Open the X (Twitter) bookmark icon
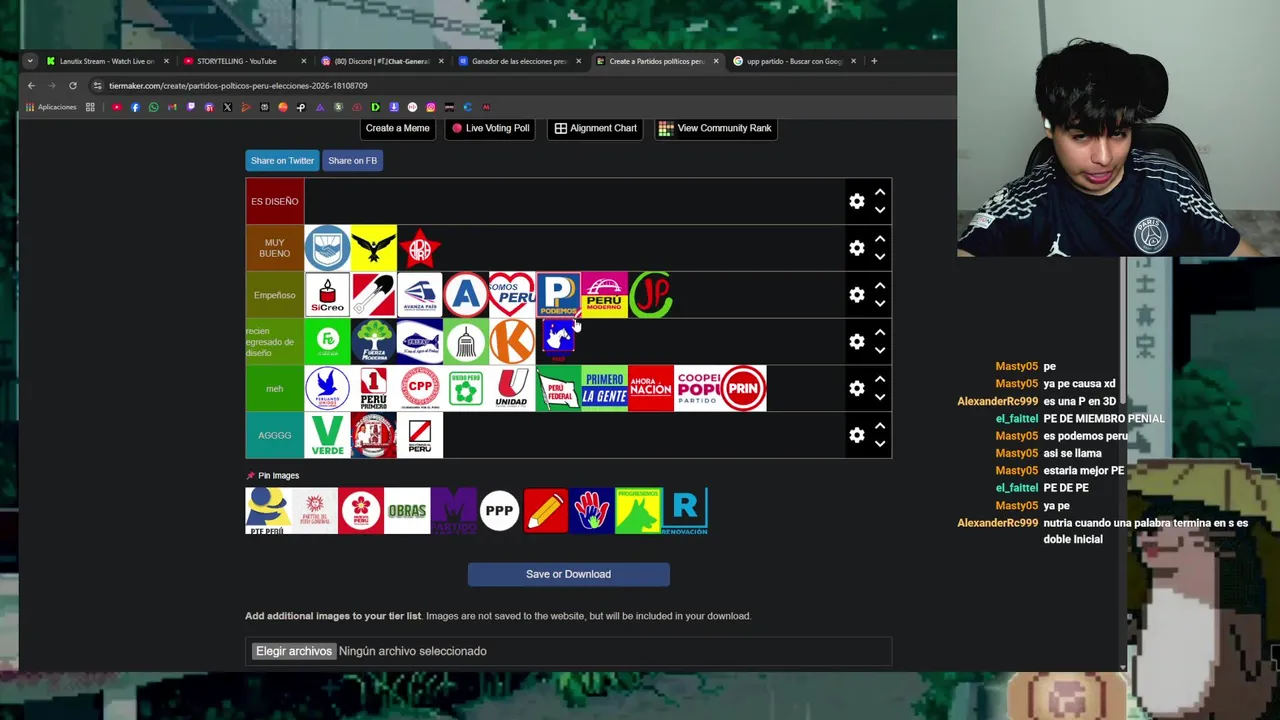1280x720 pixels. pyautogui.click(x=227, y=107)
